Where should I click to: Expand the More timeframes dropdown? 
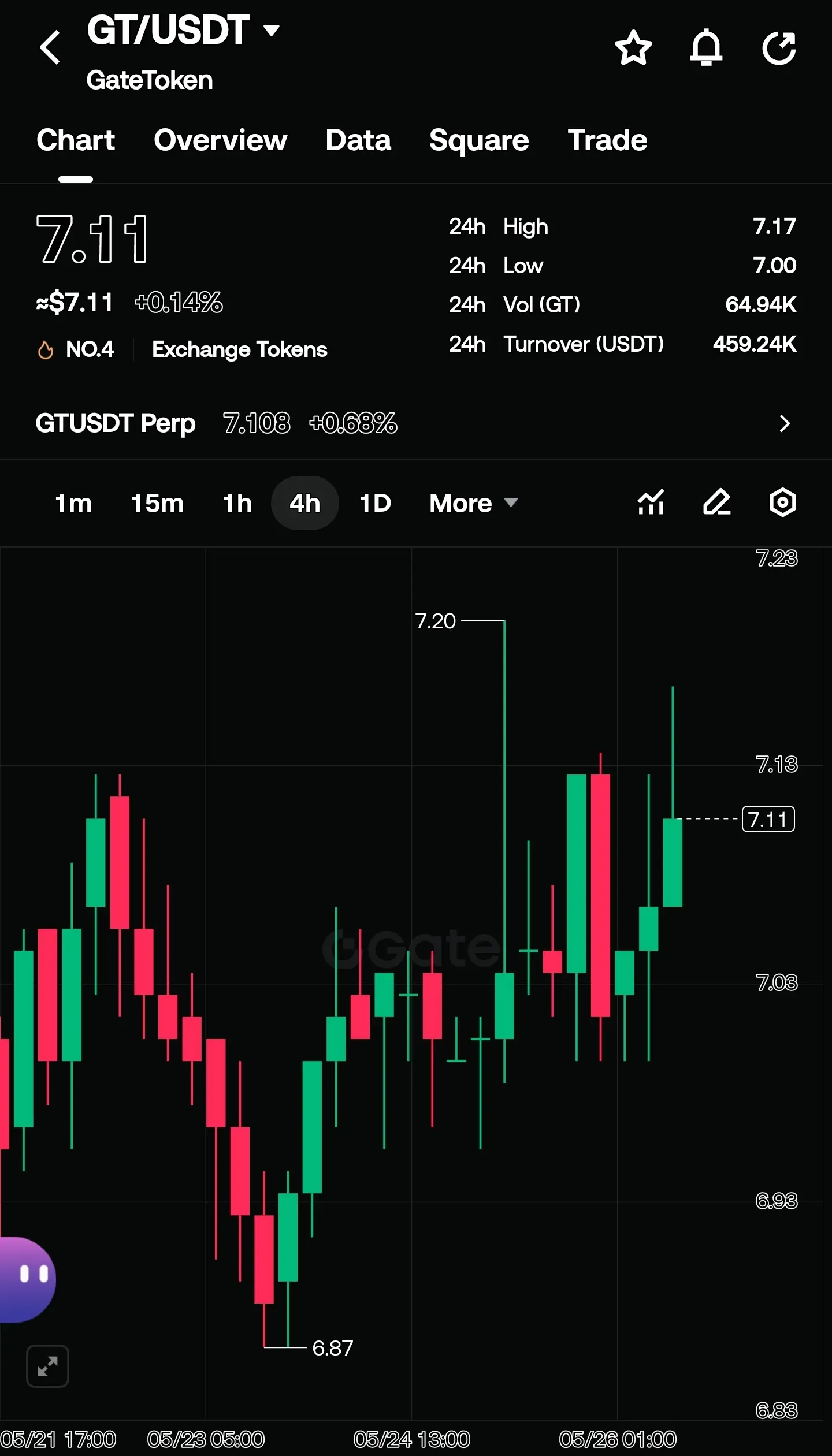click(x=473, y=503)
